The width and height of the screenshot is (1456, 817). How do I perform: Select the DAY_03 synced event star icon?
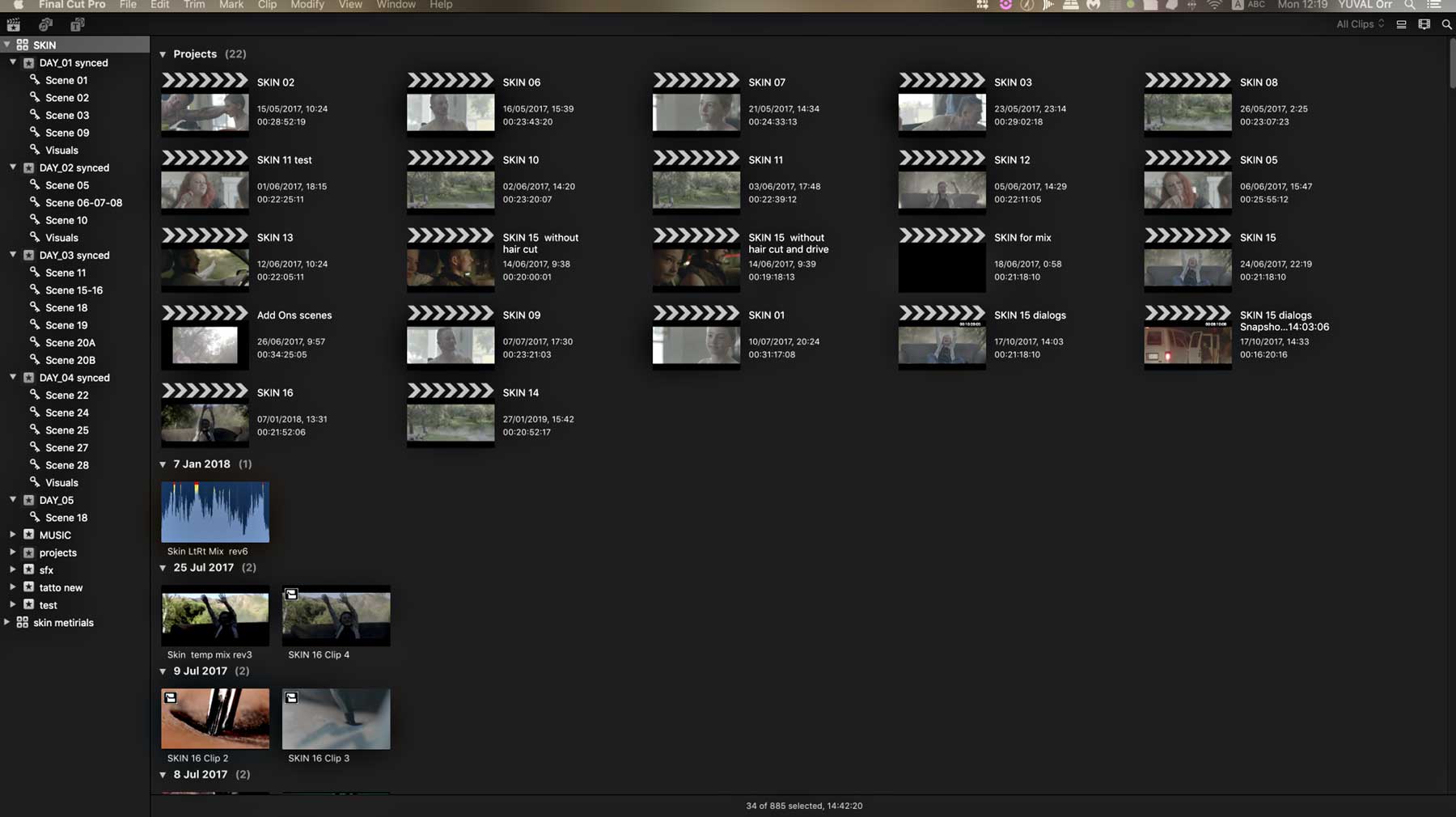point(28,255)
